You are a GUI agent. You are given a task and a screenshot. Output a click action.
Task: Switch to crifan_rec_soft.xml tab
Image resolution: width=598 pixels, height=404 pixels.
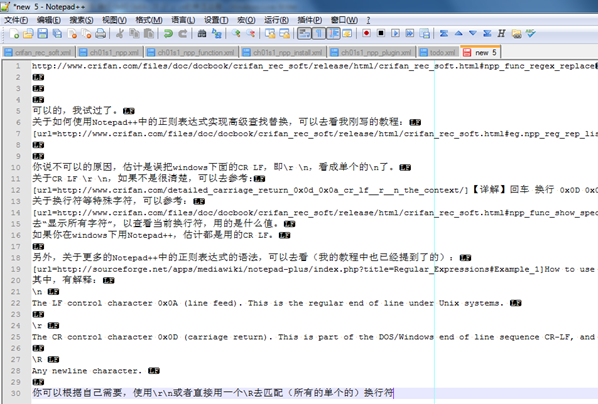point(38,52)
